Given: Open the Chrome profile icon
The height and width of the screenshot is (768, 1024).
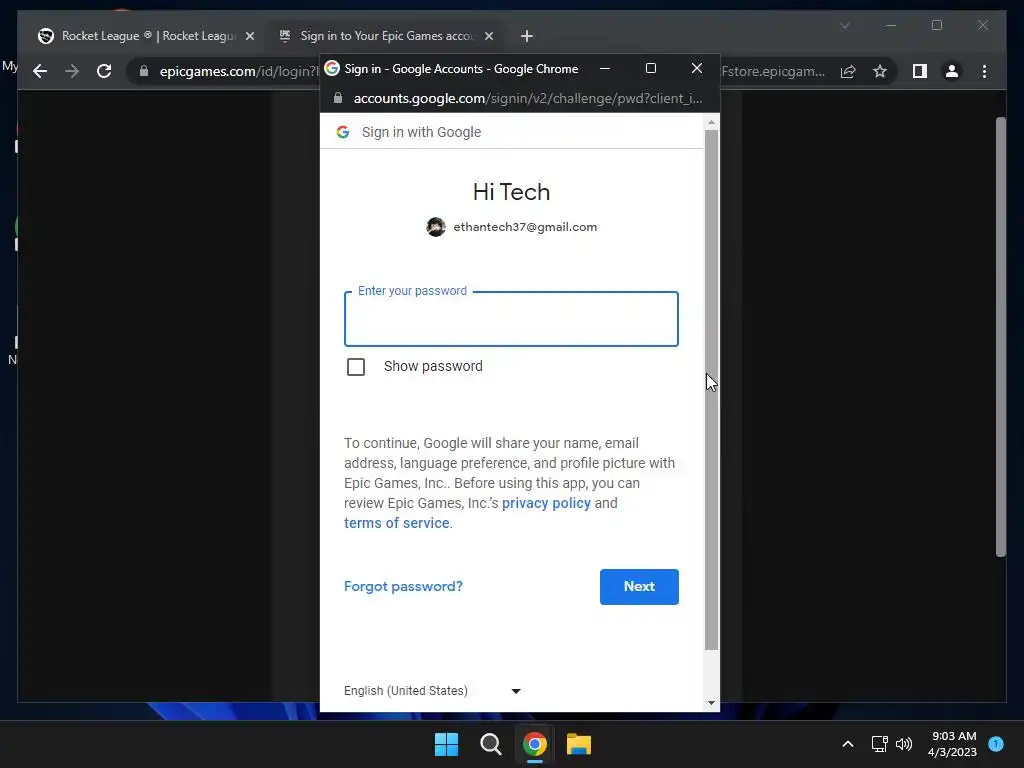Looking at the screenshot, I should tap(952, 71).
